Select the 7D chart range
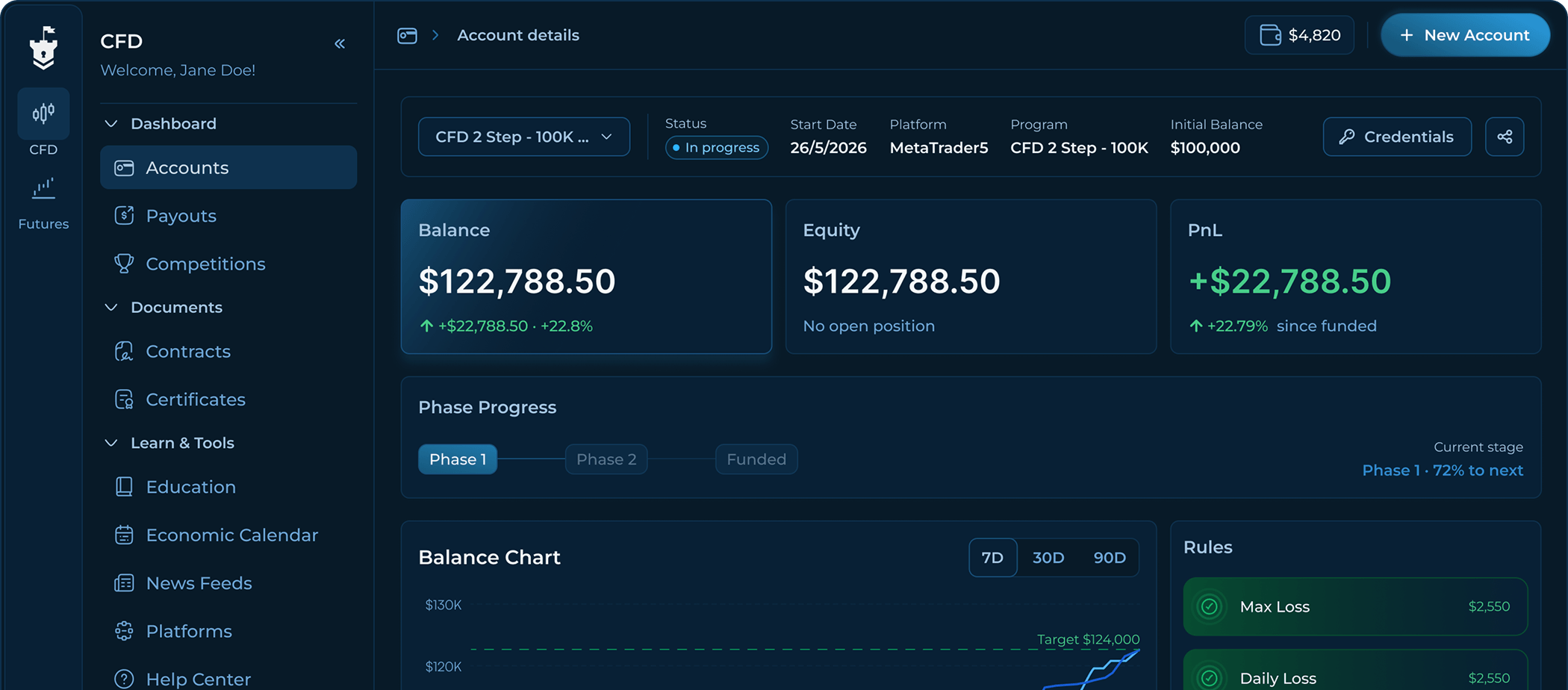The width and height of the screenshot is (1568, 690). pos(992,558)
